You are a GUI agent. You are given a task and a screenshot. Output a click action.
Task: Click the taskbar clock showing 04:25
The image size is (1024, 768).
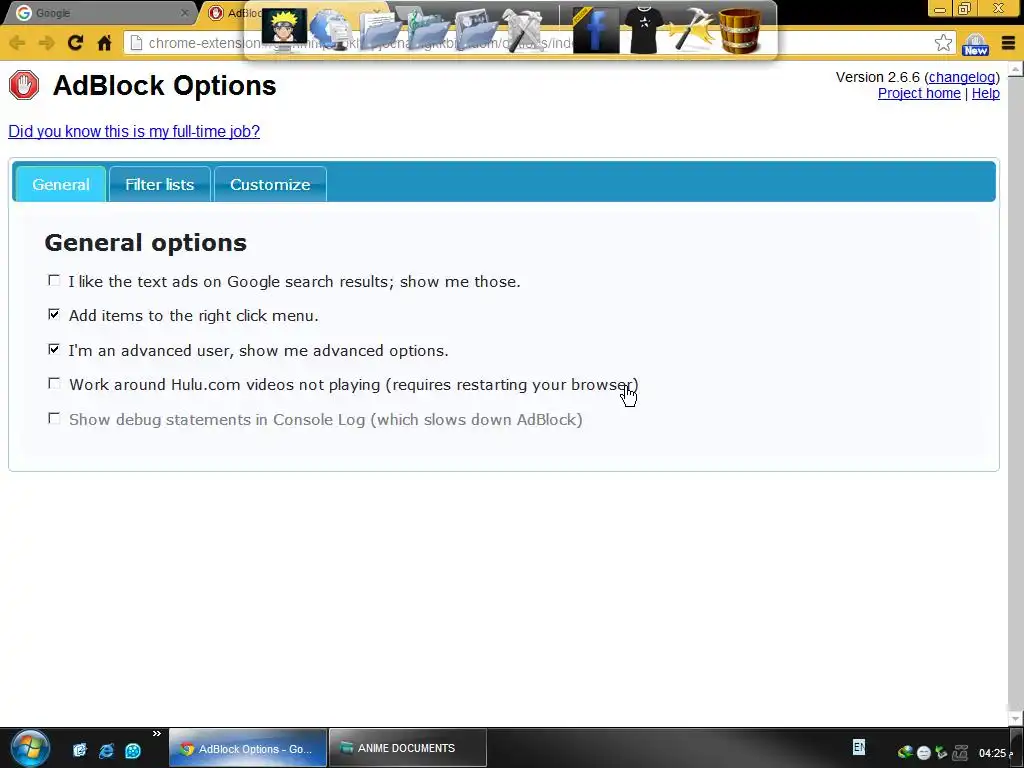992,753
